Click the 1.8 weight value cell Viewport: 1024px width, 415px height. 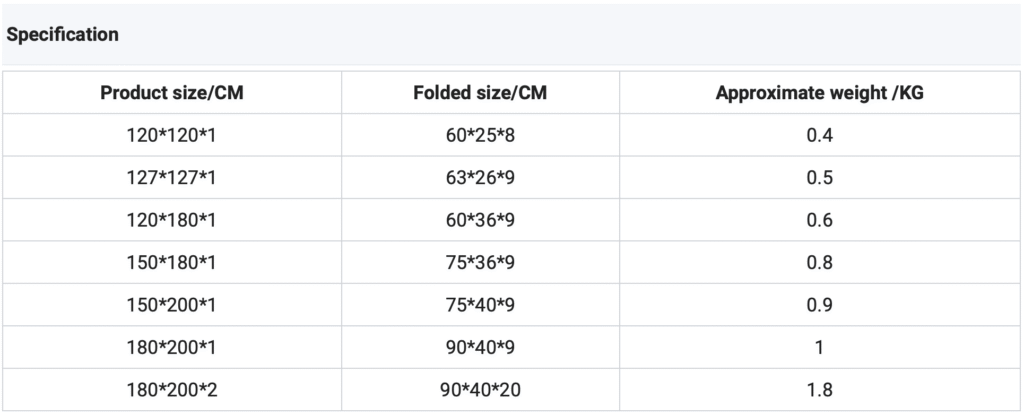coord(819,390)
